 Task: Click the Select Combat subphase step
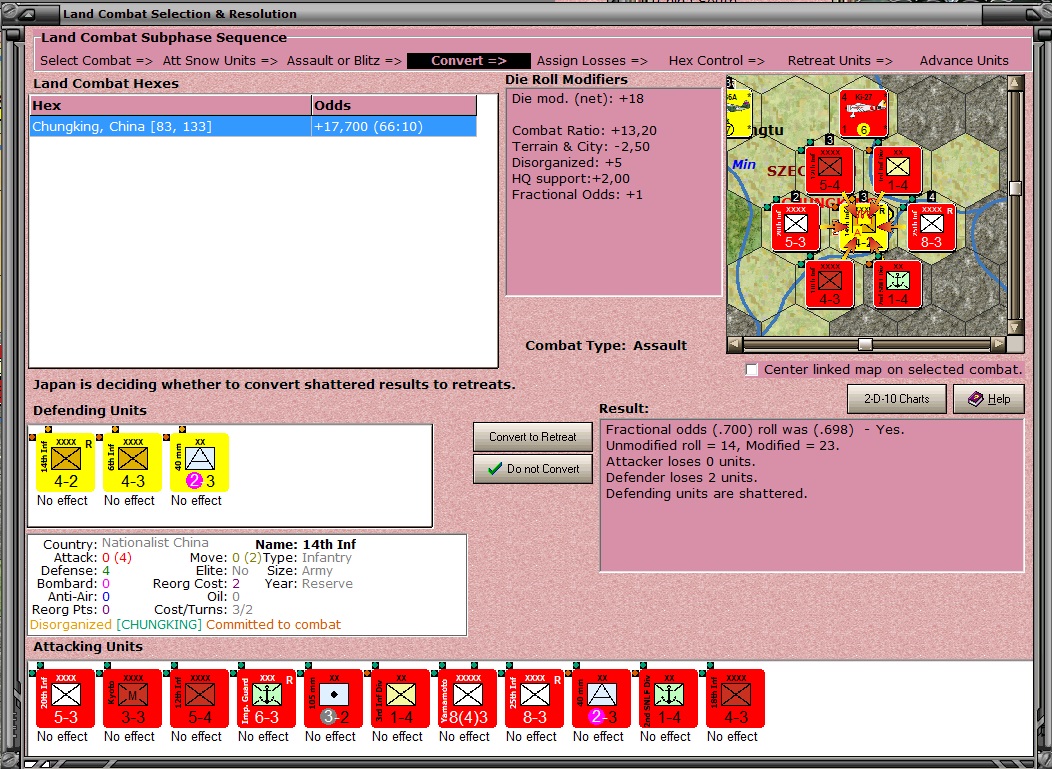[97, 60]
